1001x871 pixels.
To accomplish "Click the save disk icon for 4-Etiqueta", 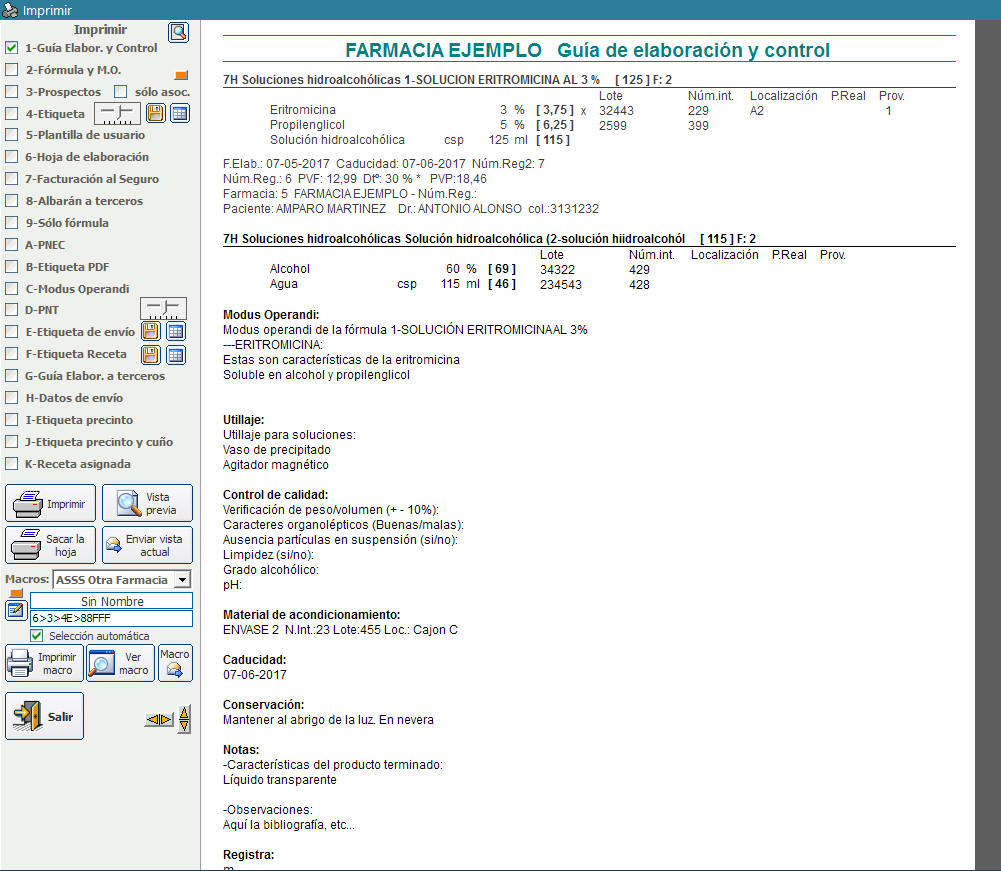I will coord(155,114).
